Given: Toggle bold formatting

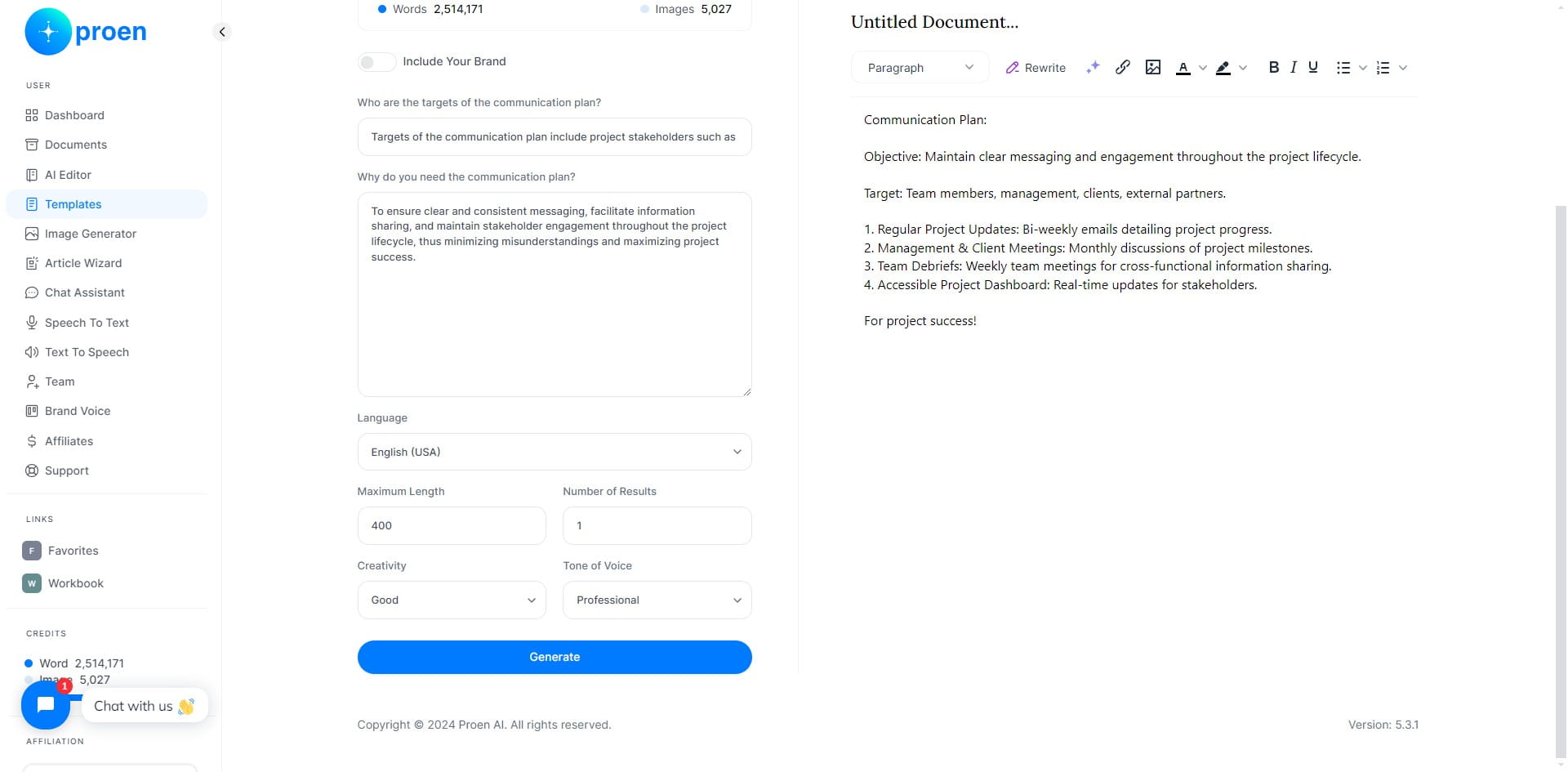Looking at the screenshot, I should (x=1273, y=67).
